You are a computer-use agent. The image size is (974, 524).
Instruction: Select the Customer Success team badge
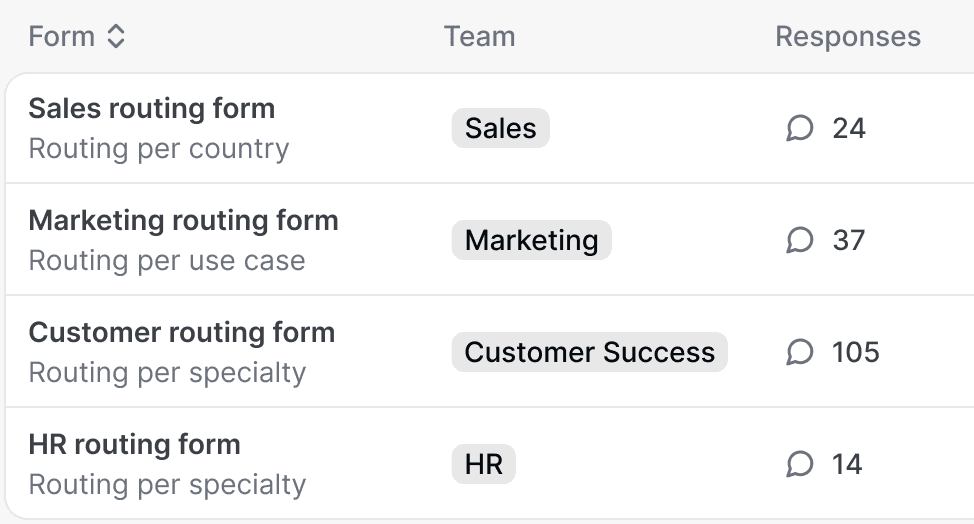[589, 352]
